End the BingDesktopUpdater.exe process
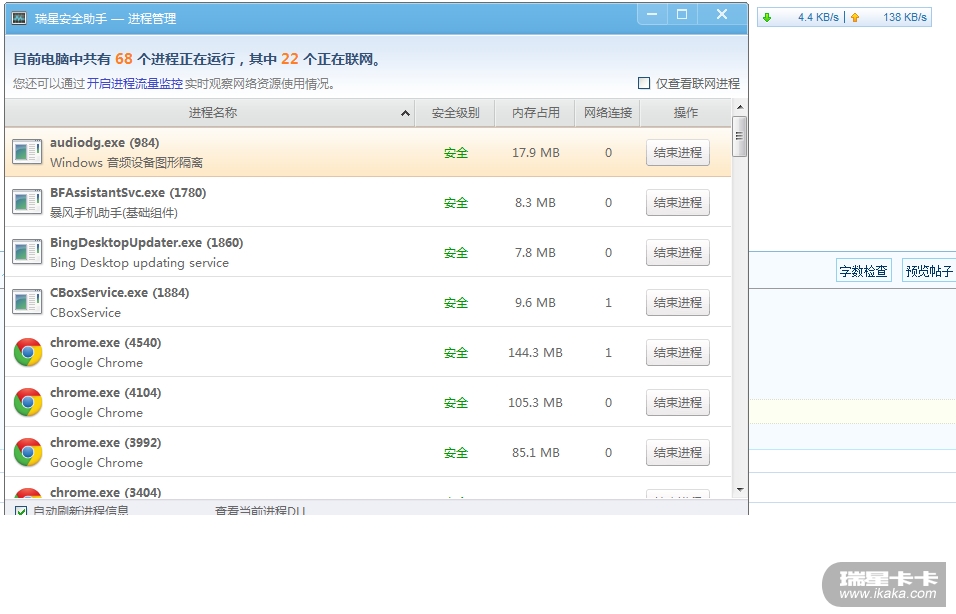The width and height of the screenshot is (956, 614). tap(677, 252)
